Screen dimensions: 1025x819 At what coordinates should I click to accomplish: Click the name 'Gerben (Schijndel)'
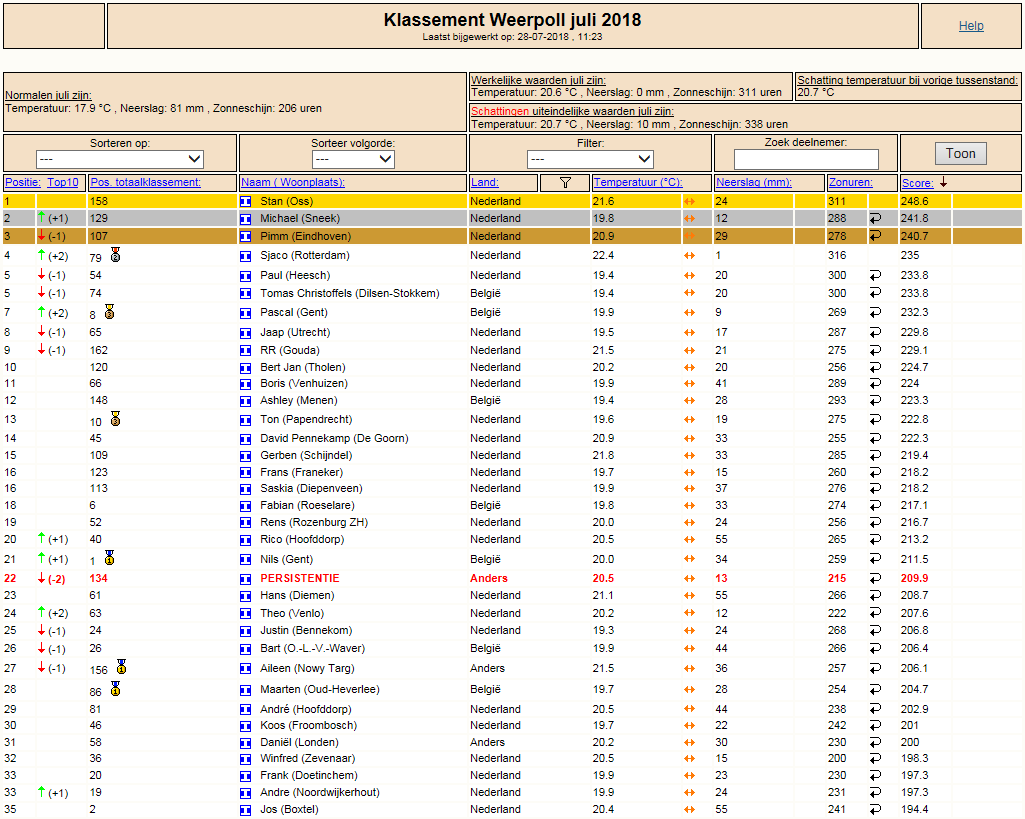(306, 456)
